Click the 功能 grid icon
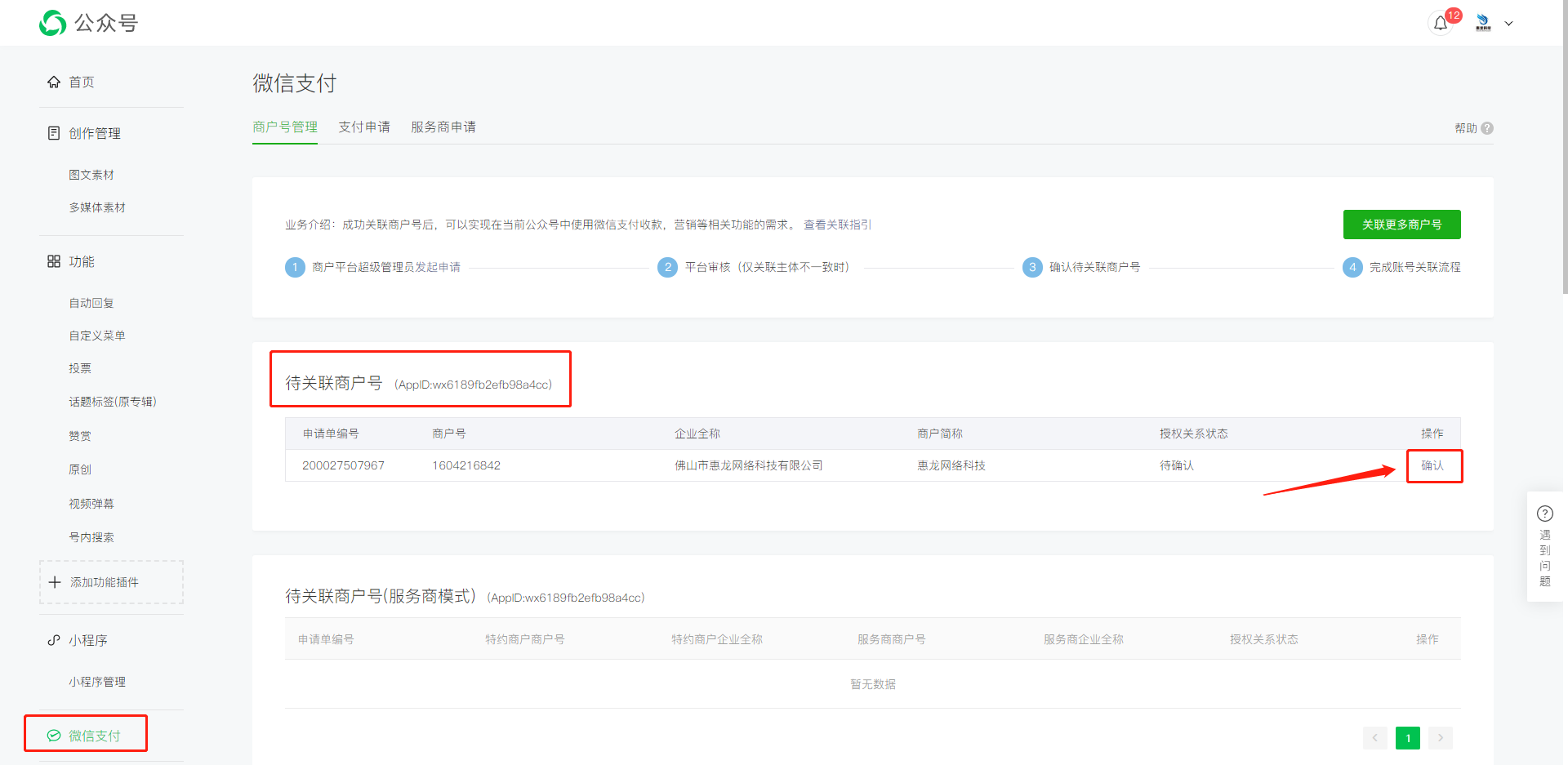The width and height of the screenshot is (1568, 765). coord(54,261)
